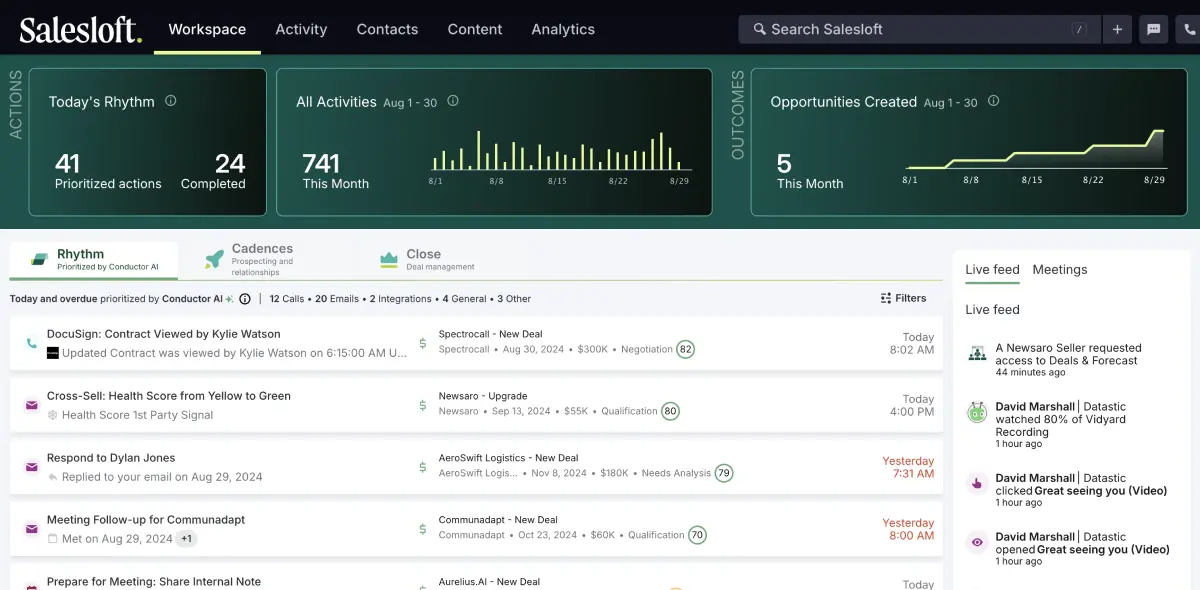Click info icon next to All Activities
The width and height of the screenshot is (1200, 590).
453,101
